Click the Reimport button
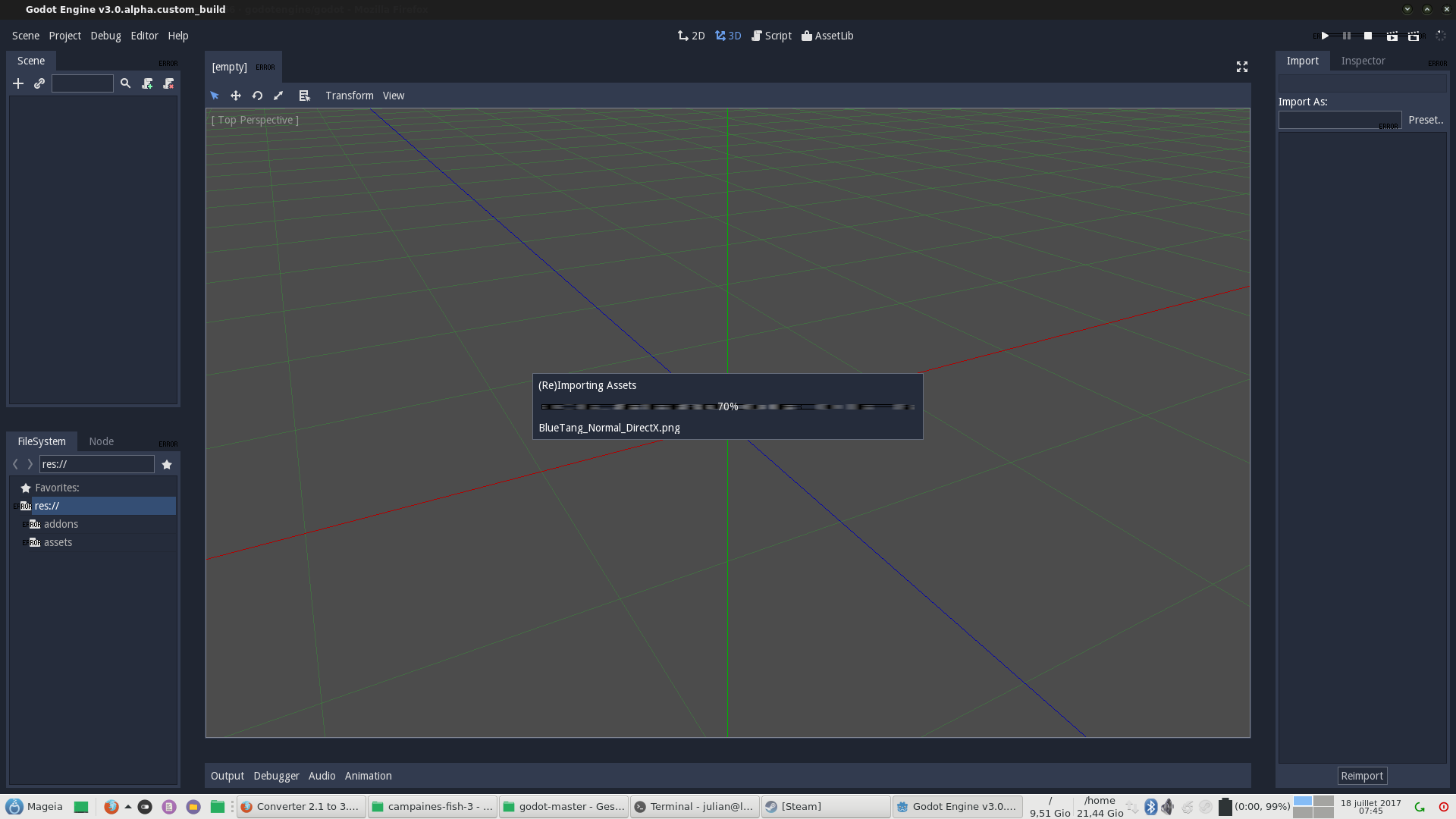The height and width of the screenshot is (819, 1456). [1362, 776]
